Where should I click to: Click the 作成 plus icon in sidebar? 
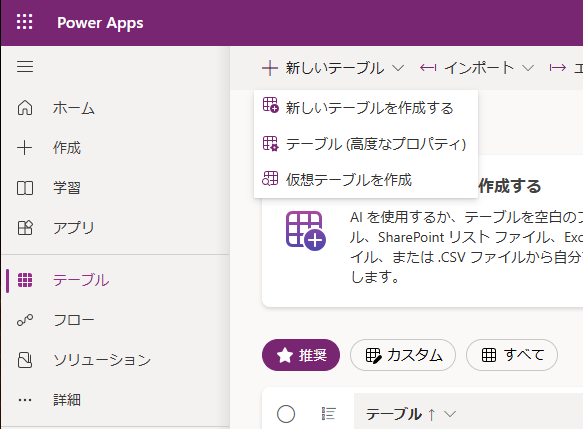tap(25, 148)
